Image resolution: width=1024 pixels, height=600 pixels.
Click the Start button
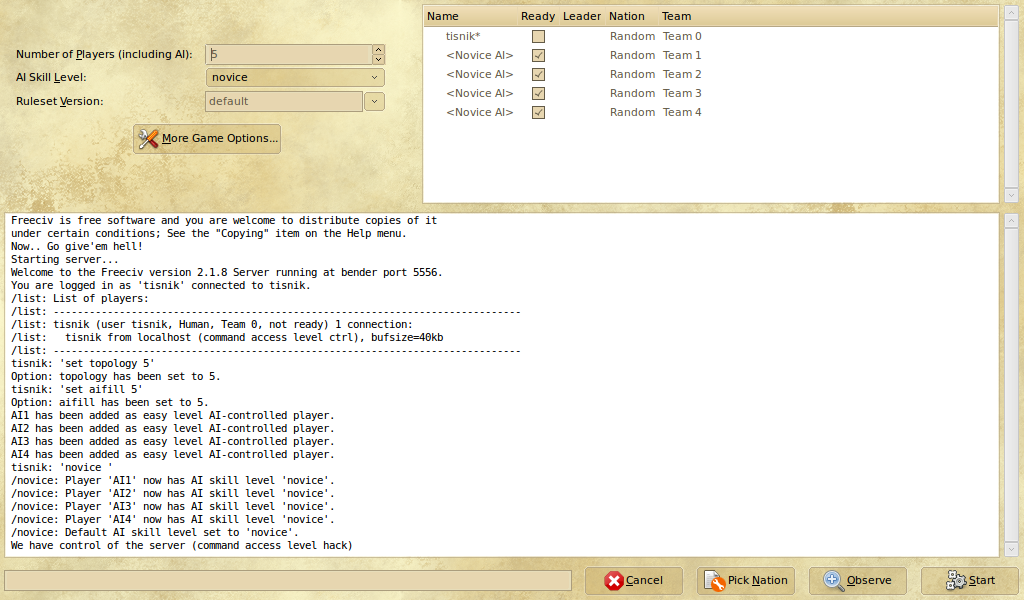tap(970, 580)
